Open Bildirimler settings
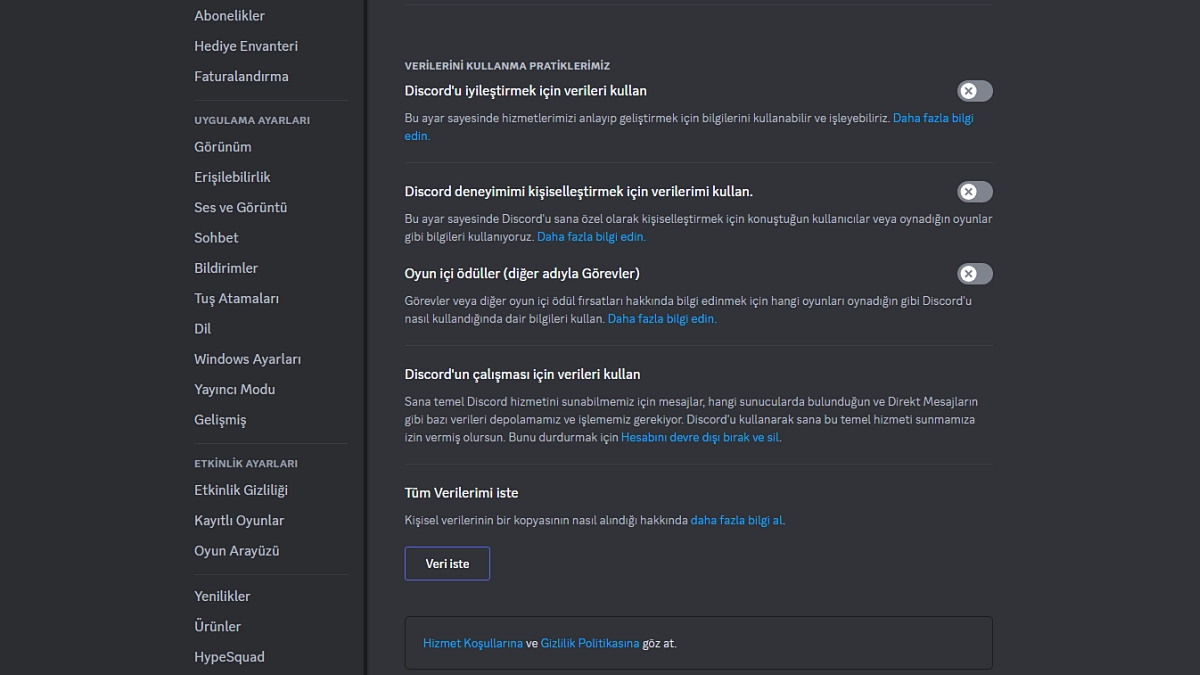1200x675 pixels. click(226, 268)
